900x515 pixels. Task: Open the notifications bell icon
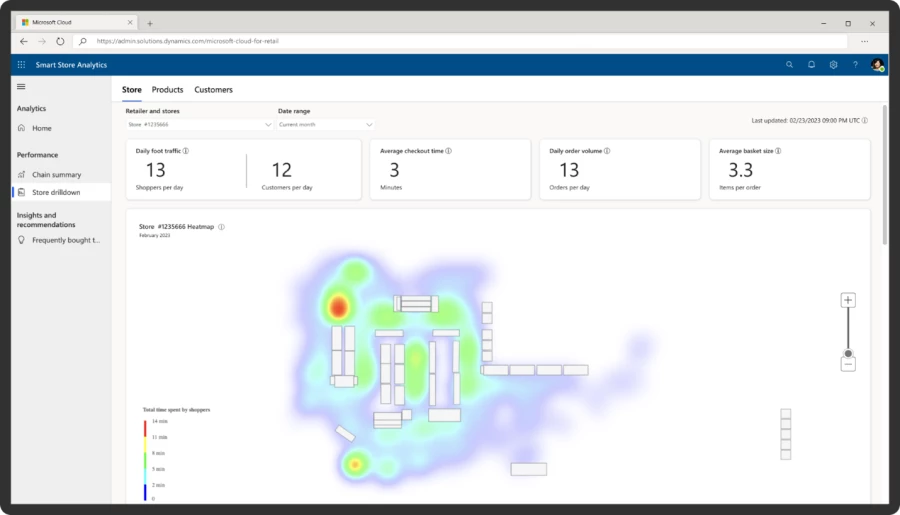point(811,64)
